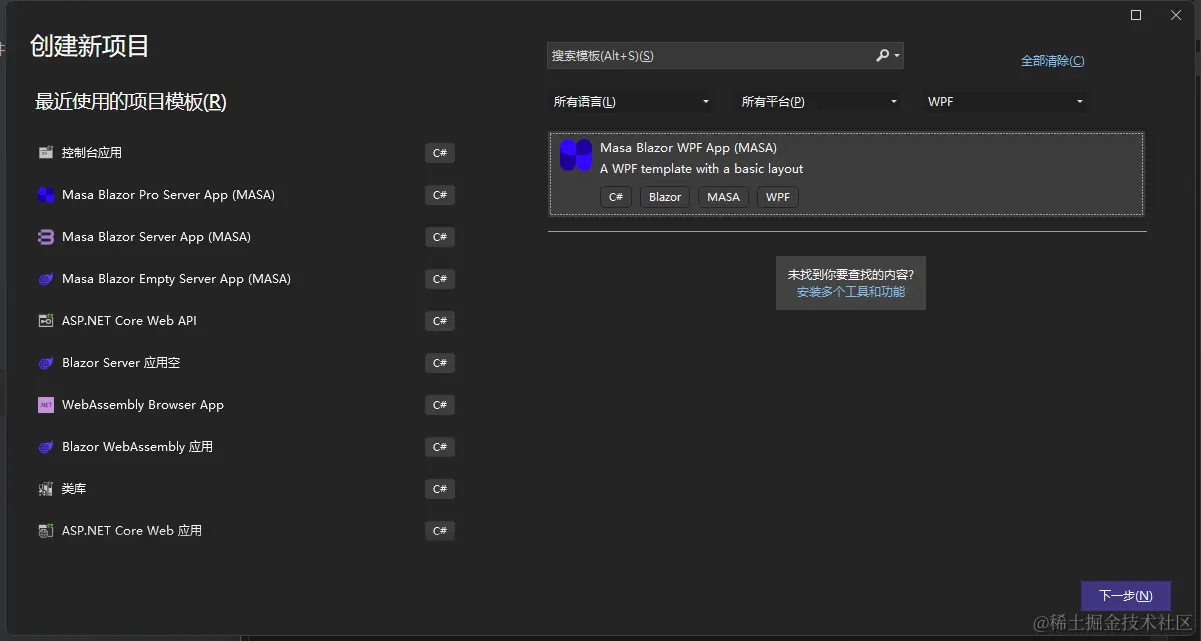Click C# badge on ASP.NET Core Web API row

(440, 321)
